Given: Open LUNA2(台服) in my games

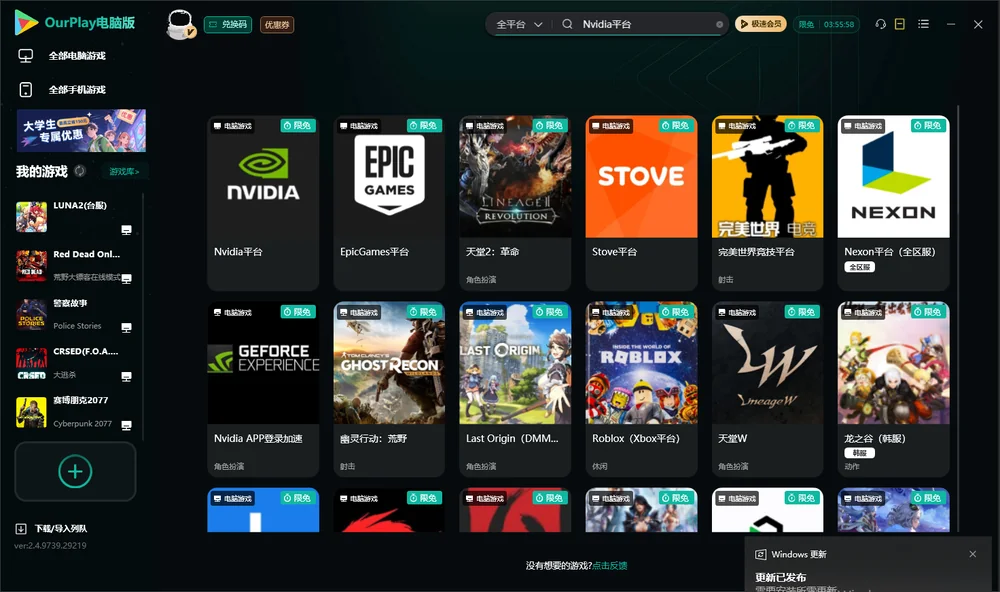Looking at the screenshot, I should (75, 217).
